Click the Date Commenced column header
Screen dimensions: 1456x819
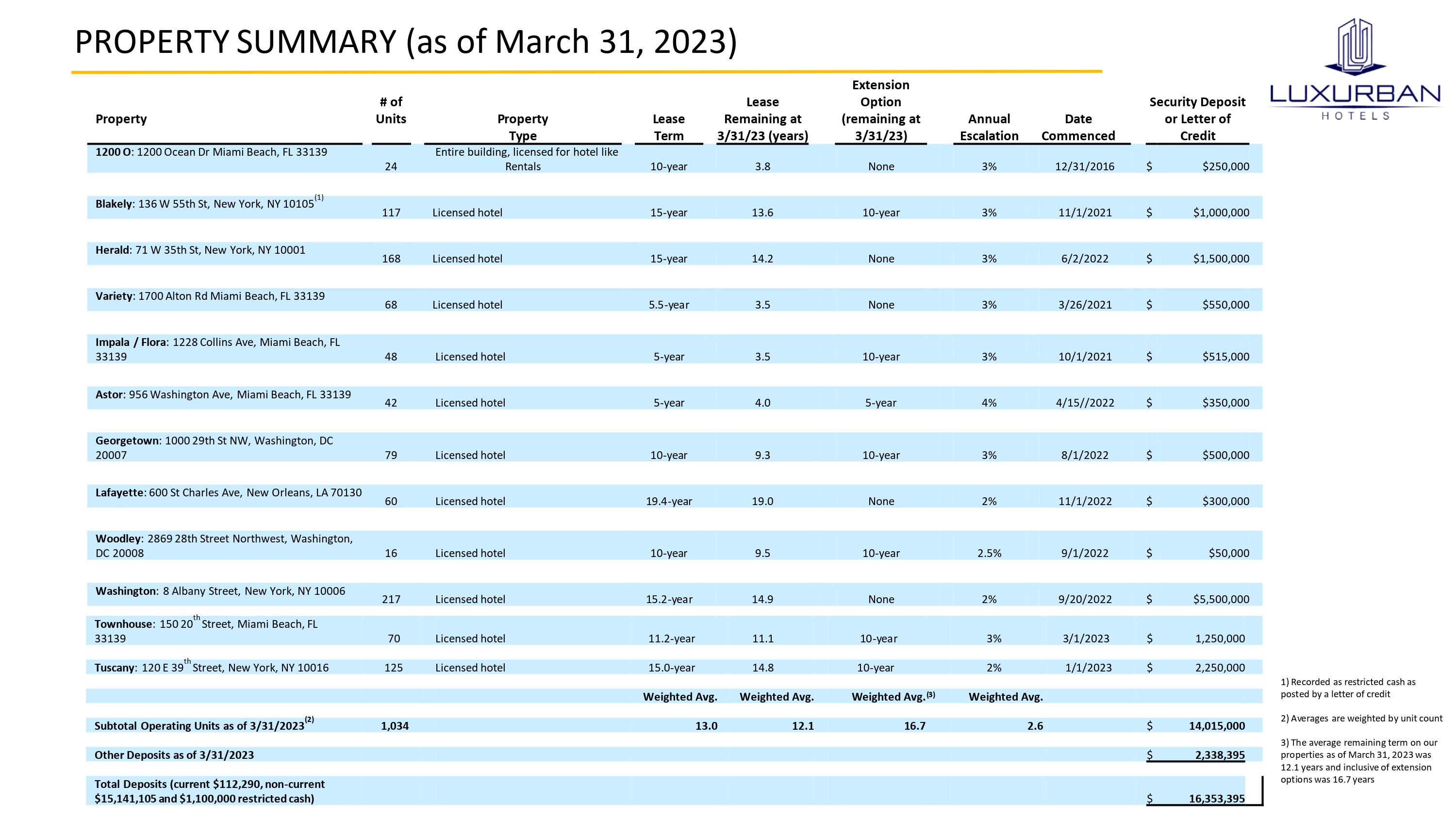(1078, 127)
